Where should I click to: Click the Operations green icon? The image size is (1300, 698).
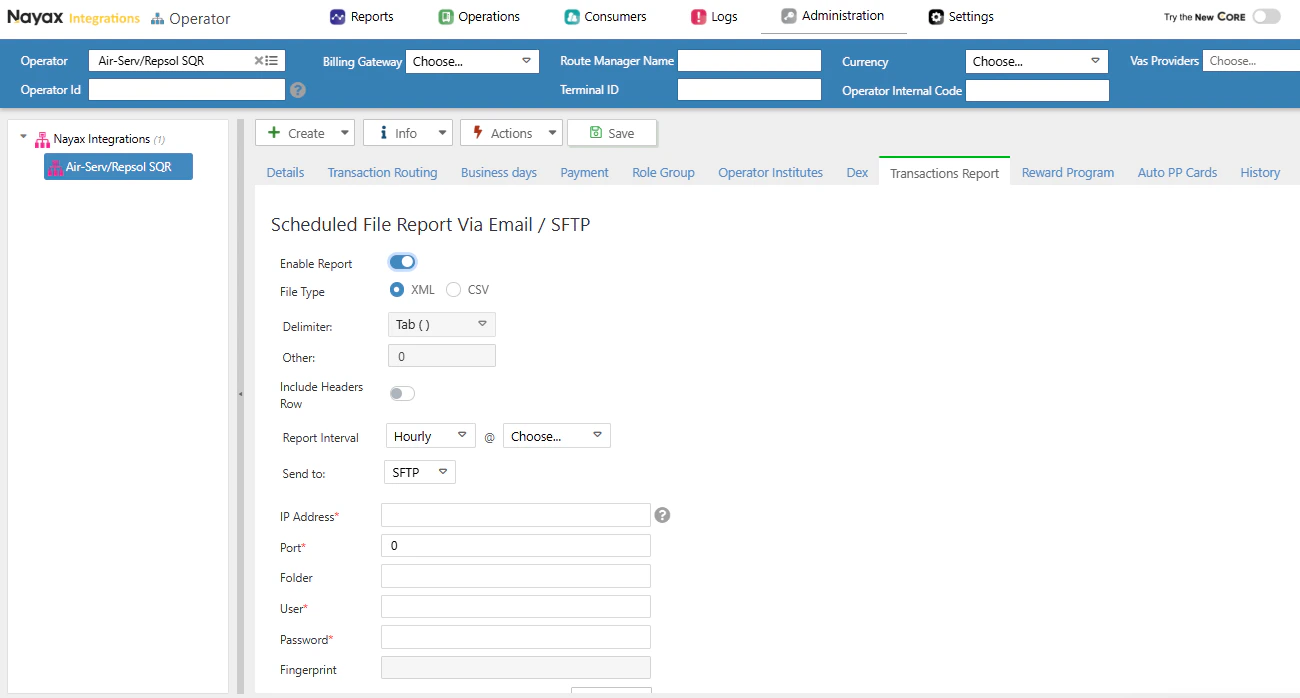pos(446,17)
